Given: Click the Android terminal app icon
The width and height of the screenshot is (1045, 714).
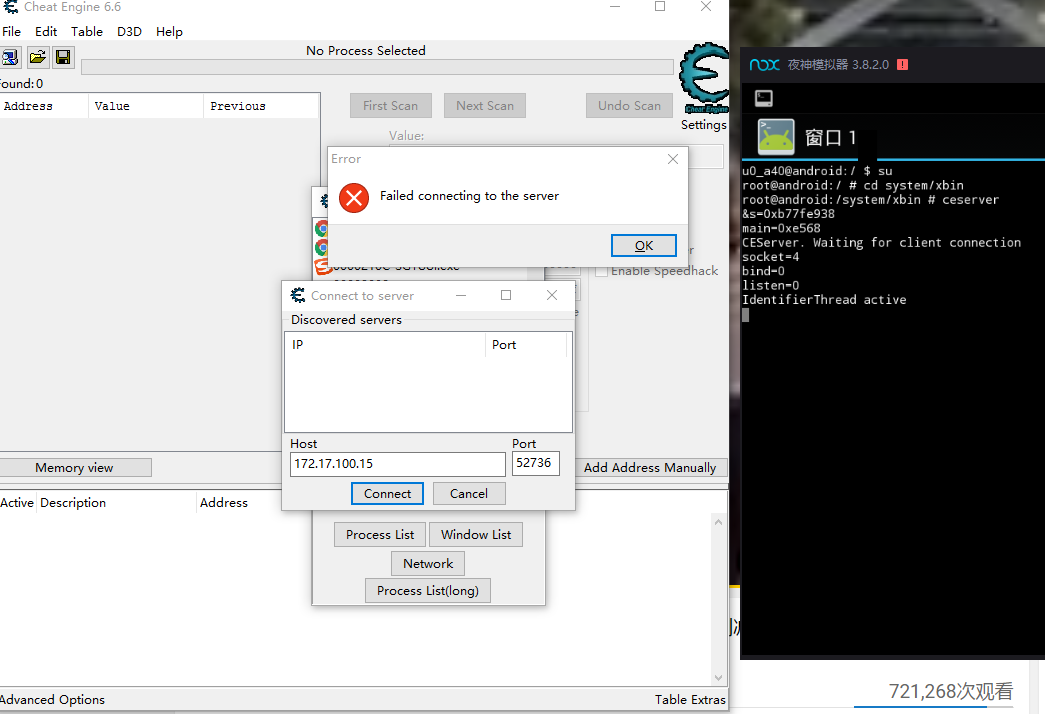Looking at the screenshot, I should tap(776, 137).
